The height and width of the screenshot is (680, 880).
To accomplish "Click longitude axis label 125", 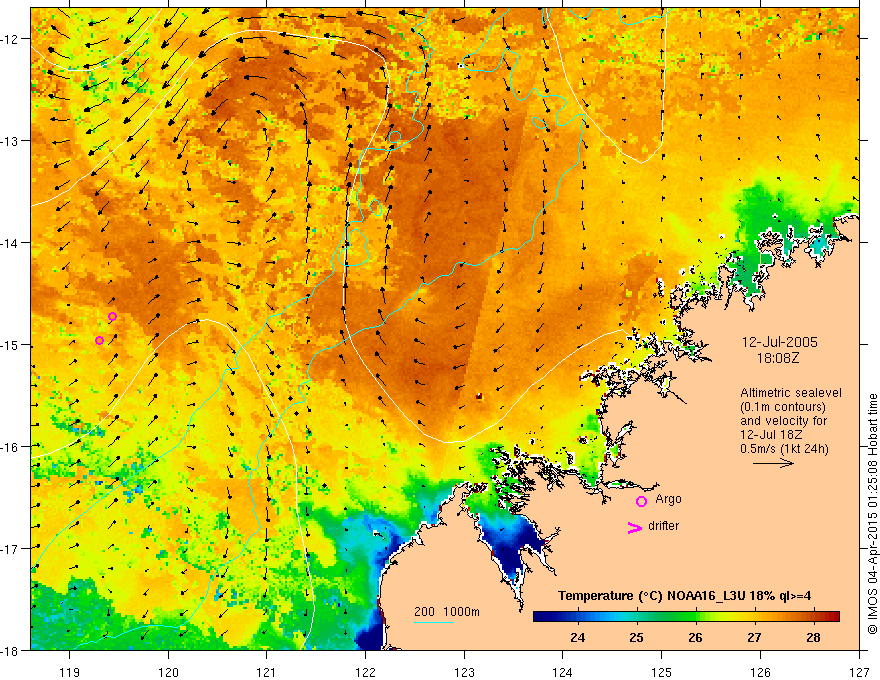I will [662, 672].
